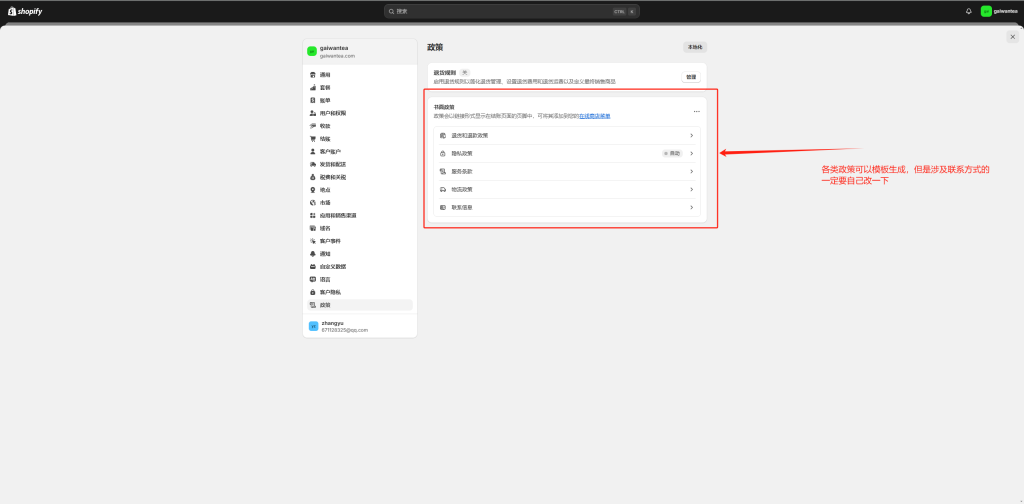Click the 客户隐私 (Customer privacy) lock icon
1024x504 pixels.
[x=313, y=292]
